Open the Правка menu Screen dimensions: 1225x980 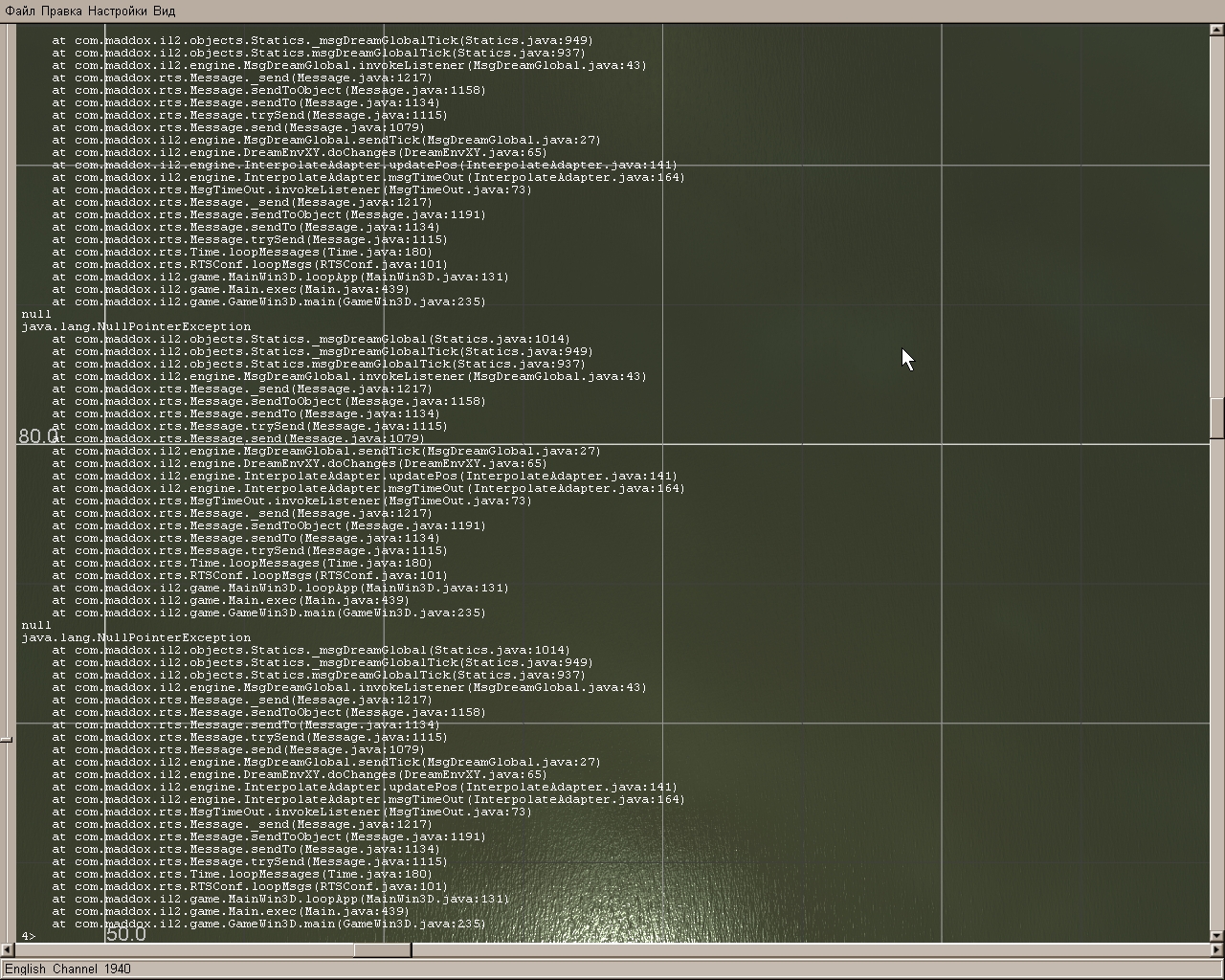tap(62, 11)
